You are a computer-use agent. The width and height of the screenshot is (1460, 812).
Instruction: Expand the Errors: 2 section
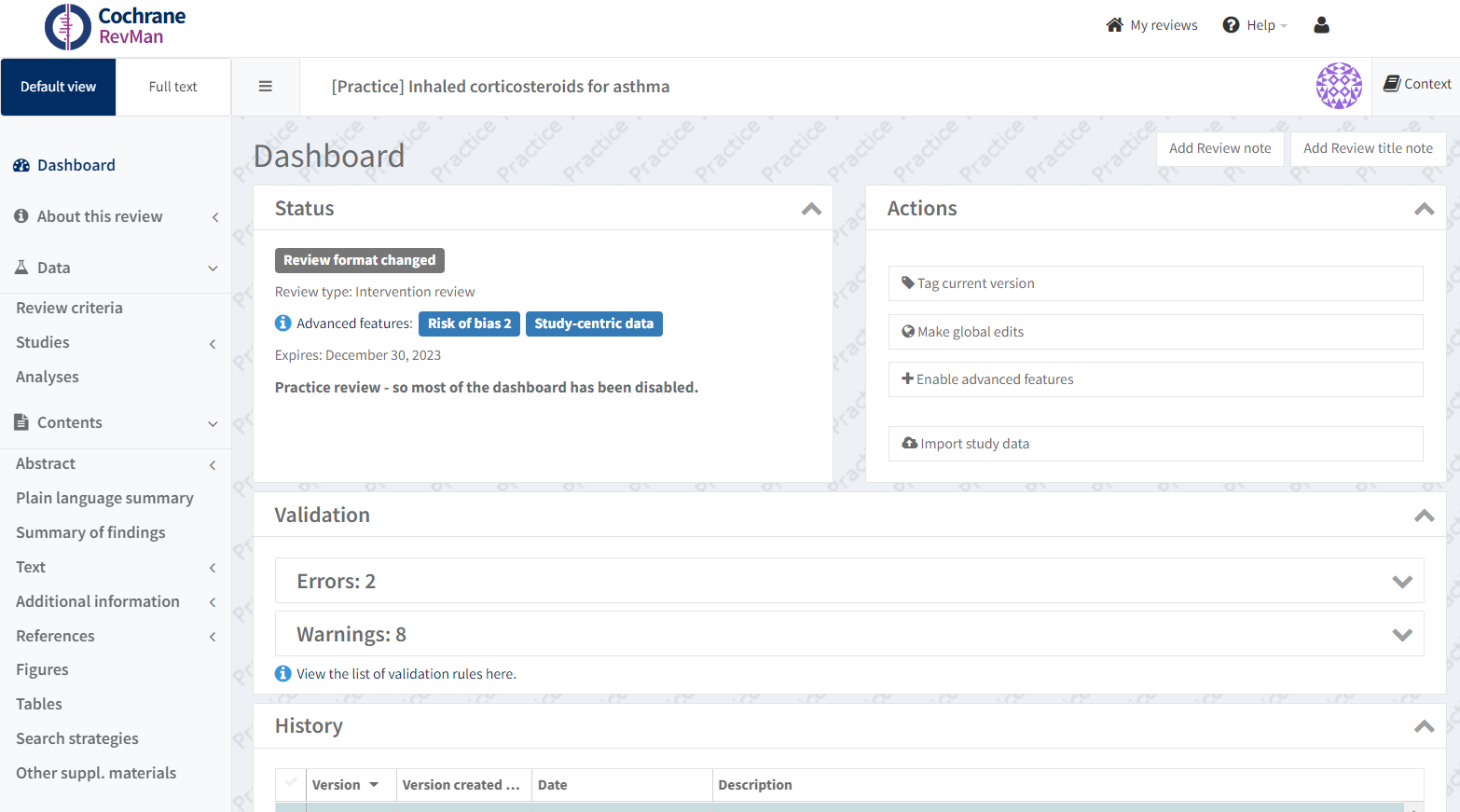point(1401,582)
